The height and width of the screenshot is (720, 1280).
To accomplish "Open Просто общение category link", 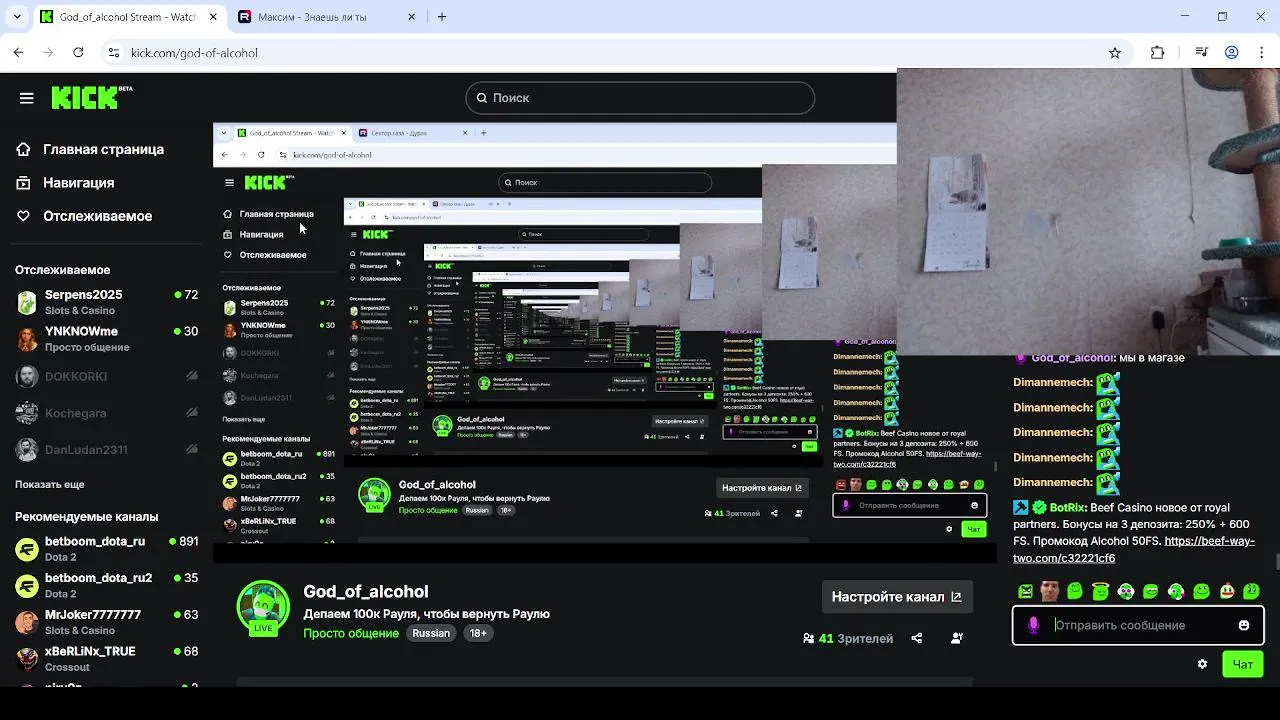I will click(351, 633).
